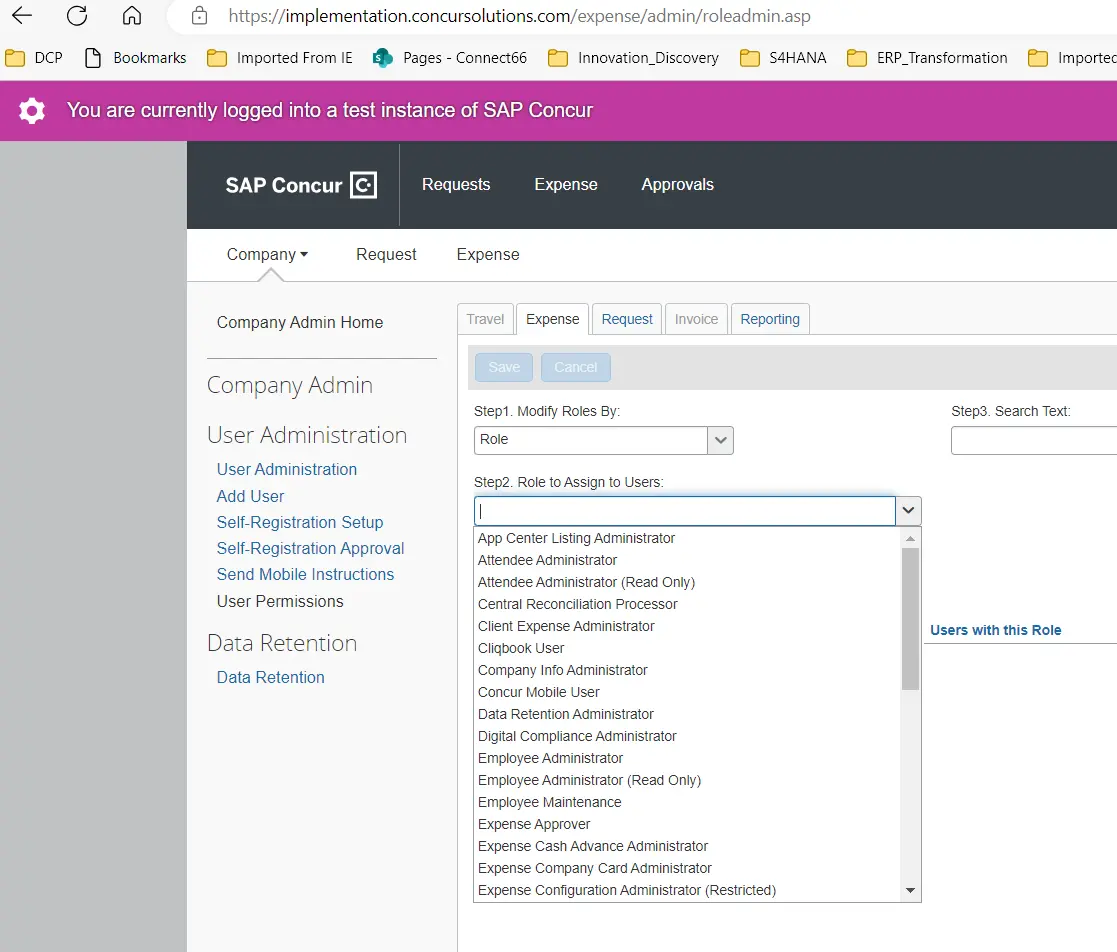Click the Save button
This screenshot has height=952, width=1117.
(x=504, y=368)
